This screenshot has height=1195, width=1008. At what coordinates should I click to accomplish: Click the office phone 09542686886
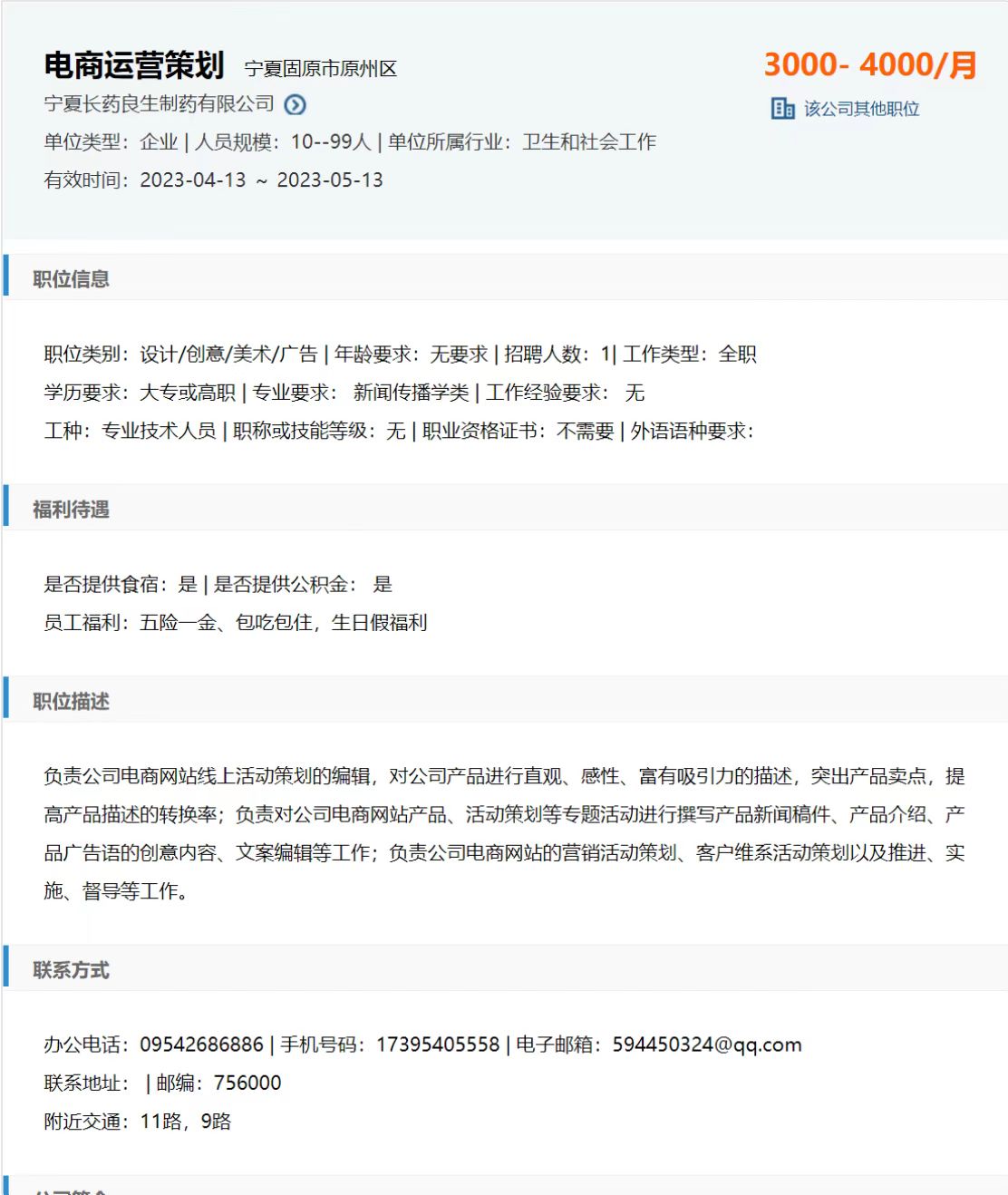point(201,1044)
